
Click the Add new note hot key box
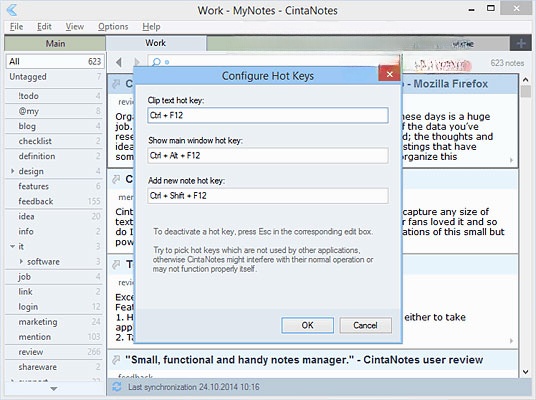(x=268, y=196)
